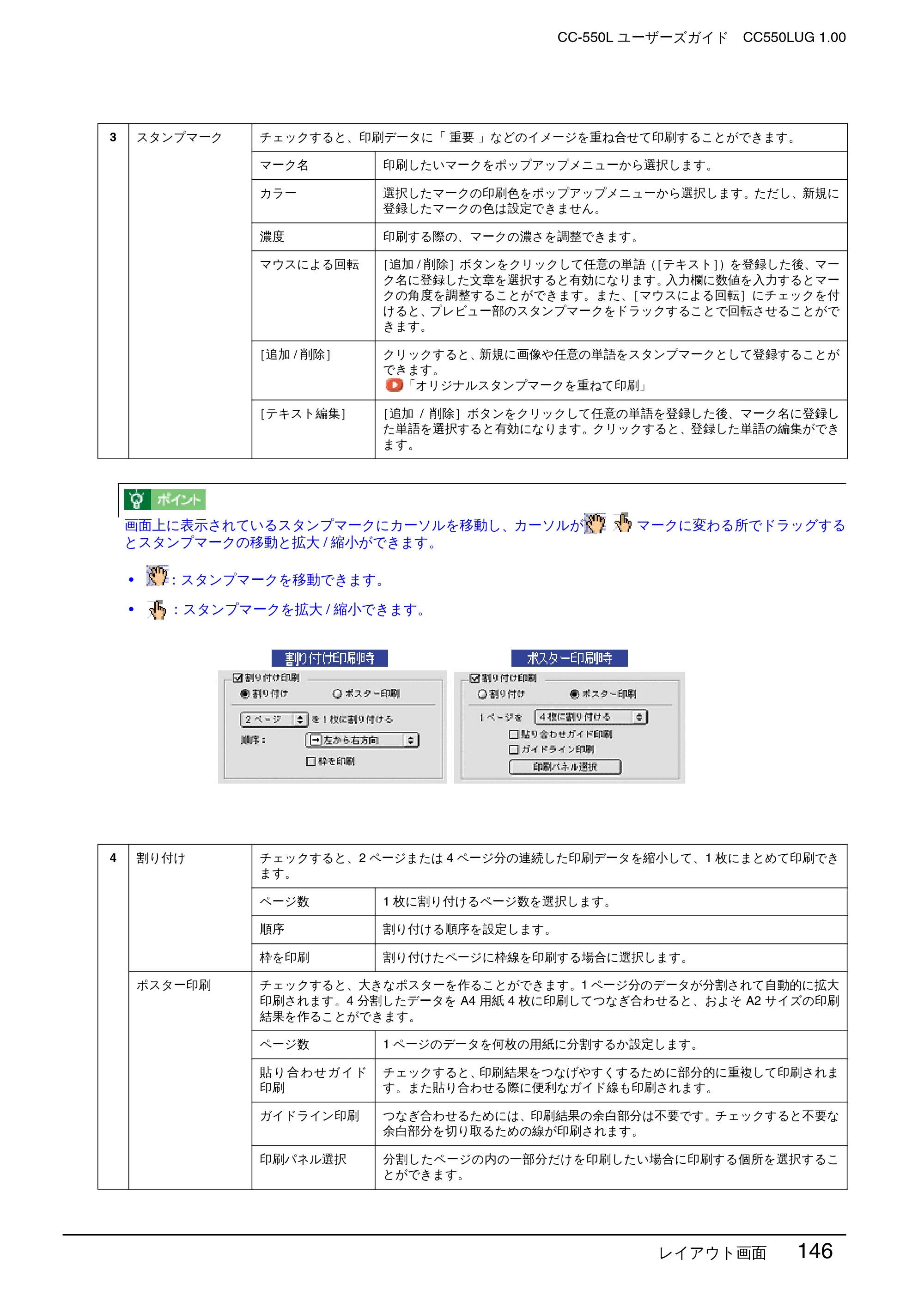Click the 順序 table cell
The image size is (924, 1308).
313,930
